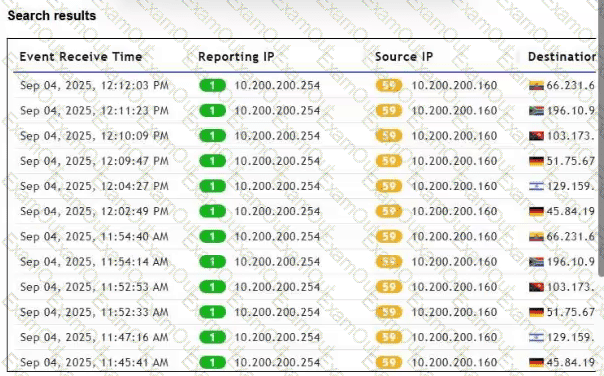Viewport: 604px width, 376px height.
Task: Click yellow 59 badge in 12:02:49 PM row
Action: click(389, 212)
